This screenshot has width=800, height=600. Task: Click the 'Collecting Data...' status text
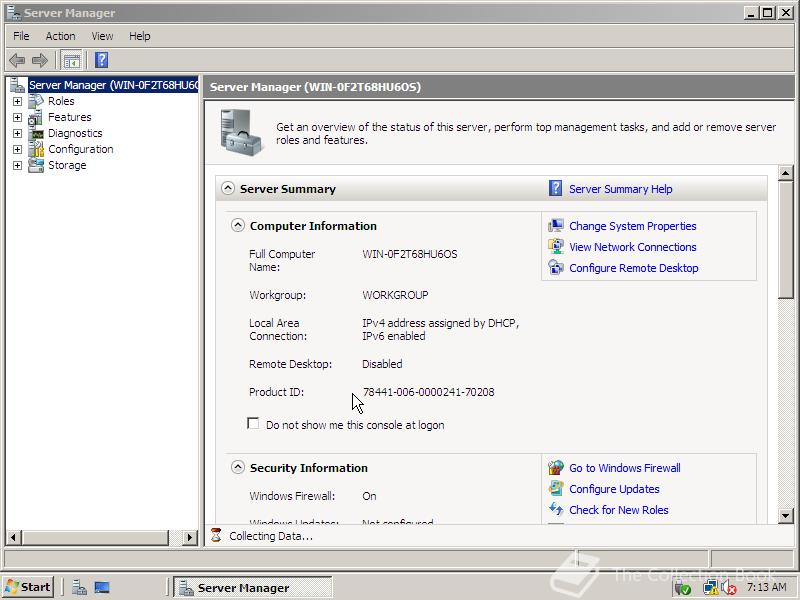[x=271, y=536]
